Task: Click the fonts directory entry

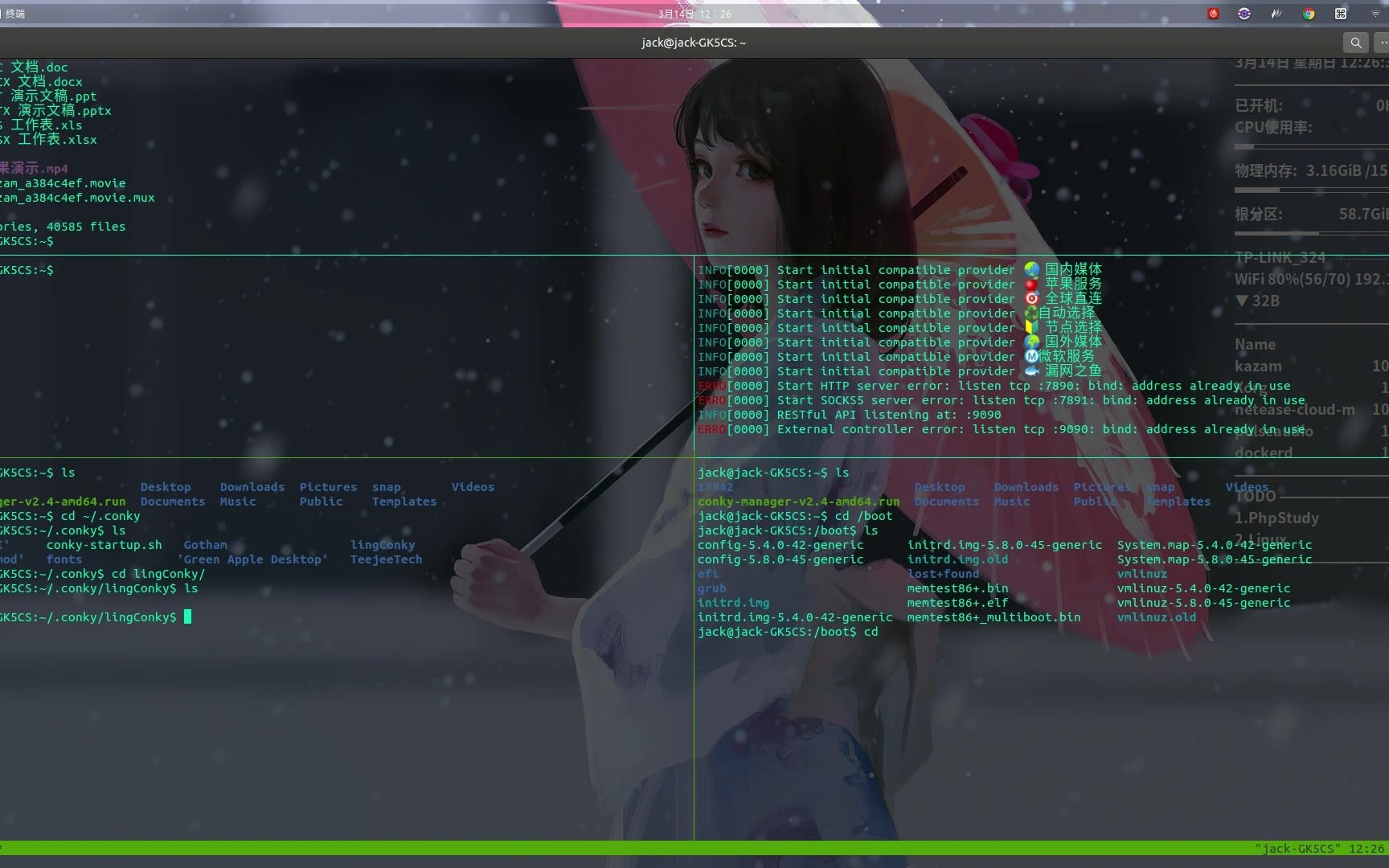Action: coord(64,559)
